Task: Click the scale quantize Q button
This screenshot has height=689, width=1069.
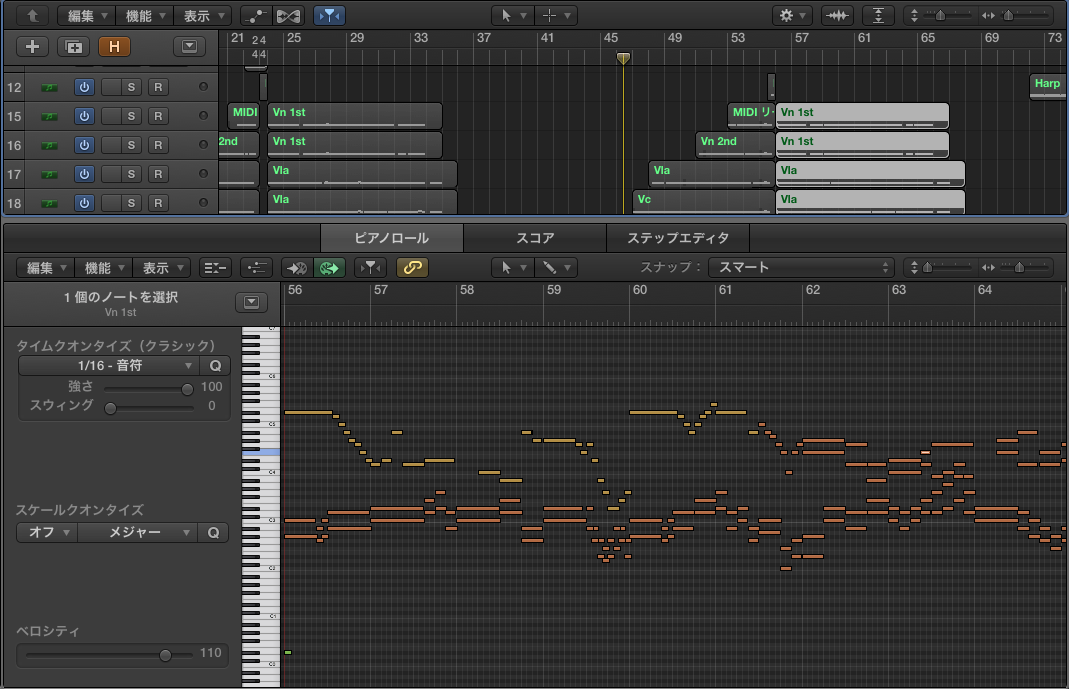Action: tap(213, 532)
